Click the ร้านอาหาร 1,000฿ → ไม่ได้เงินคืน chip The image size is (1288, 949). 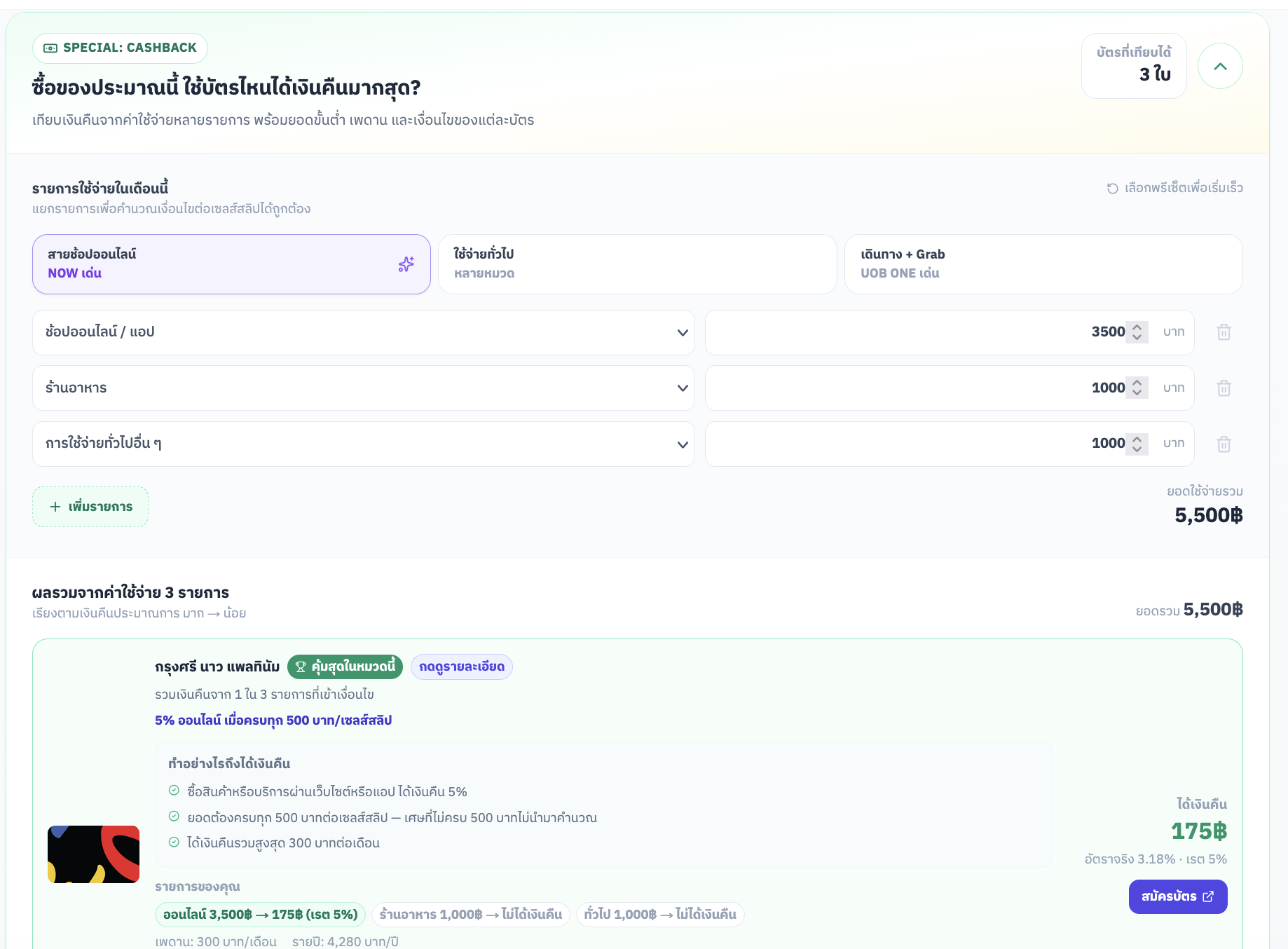tap(471, 915)
